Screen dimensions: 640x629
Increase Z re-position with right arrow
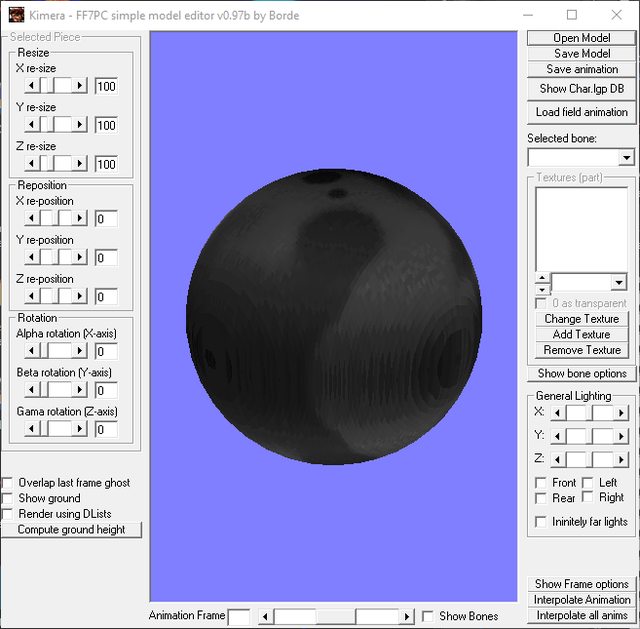click(x=80, y=296)
